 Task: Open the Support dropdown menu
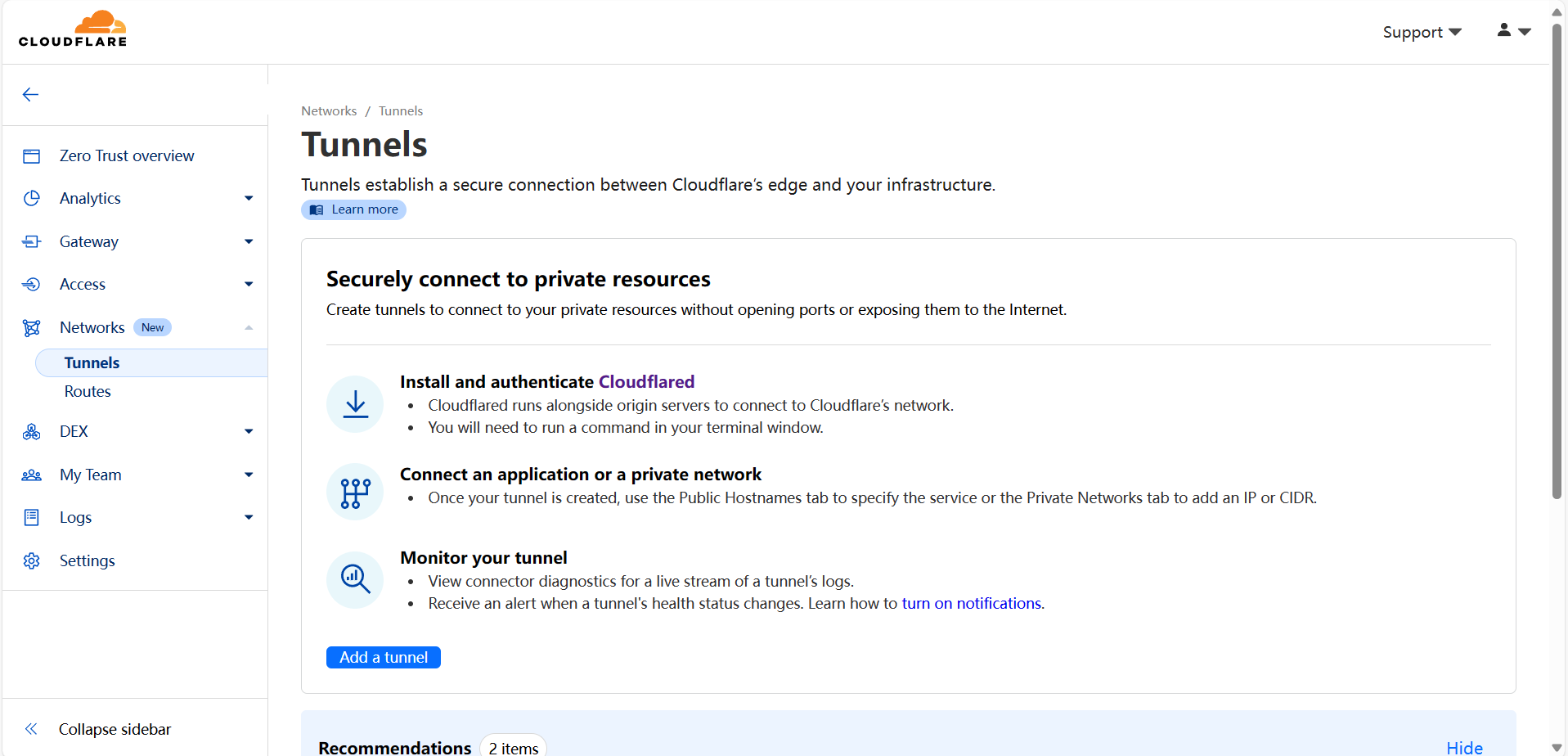(x=1421, y=32)
